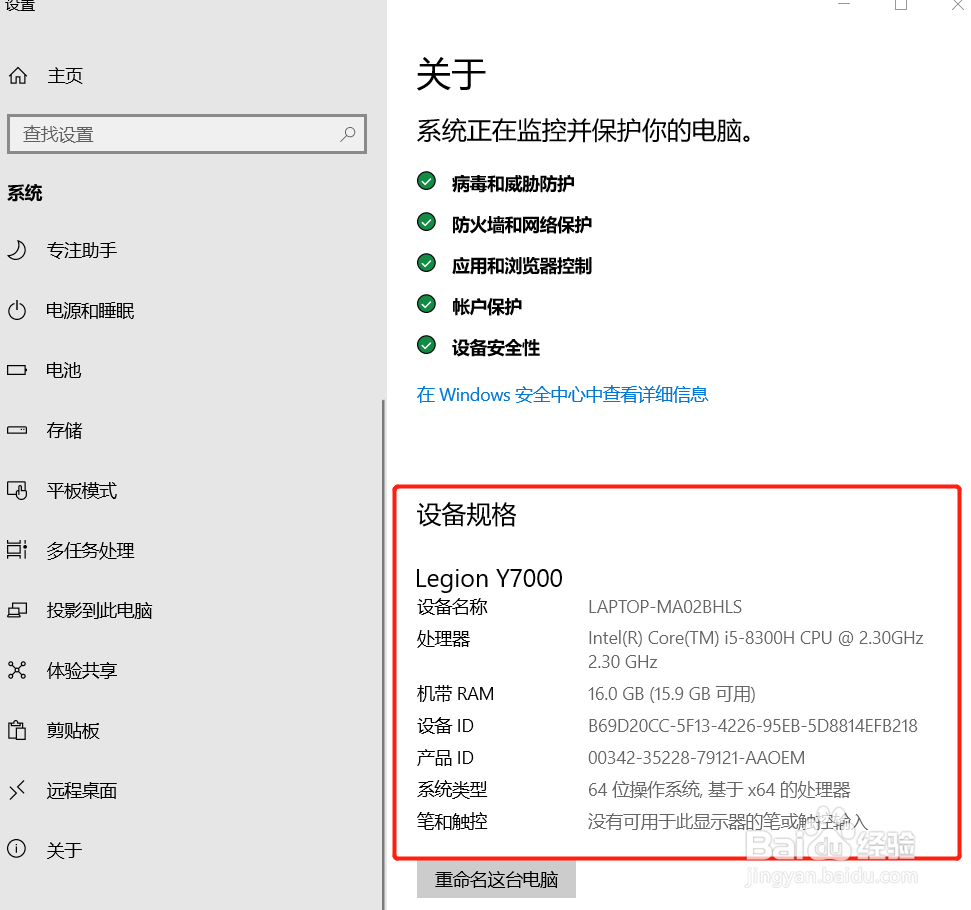971x910 pixels.
Task: Open 专注助手 settings page
Action: point(82,250)
